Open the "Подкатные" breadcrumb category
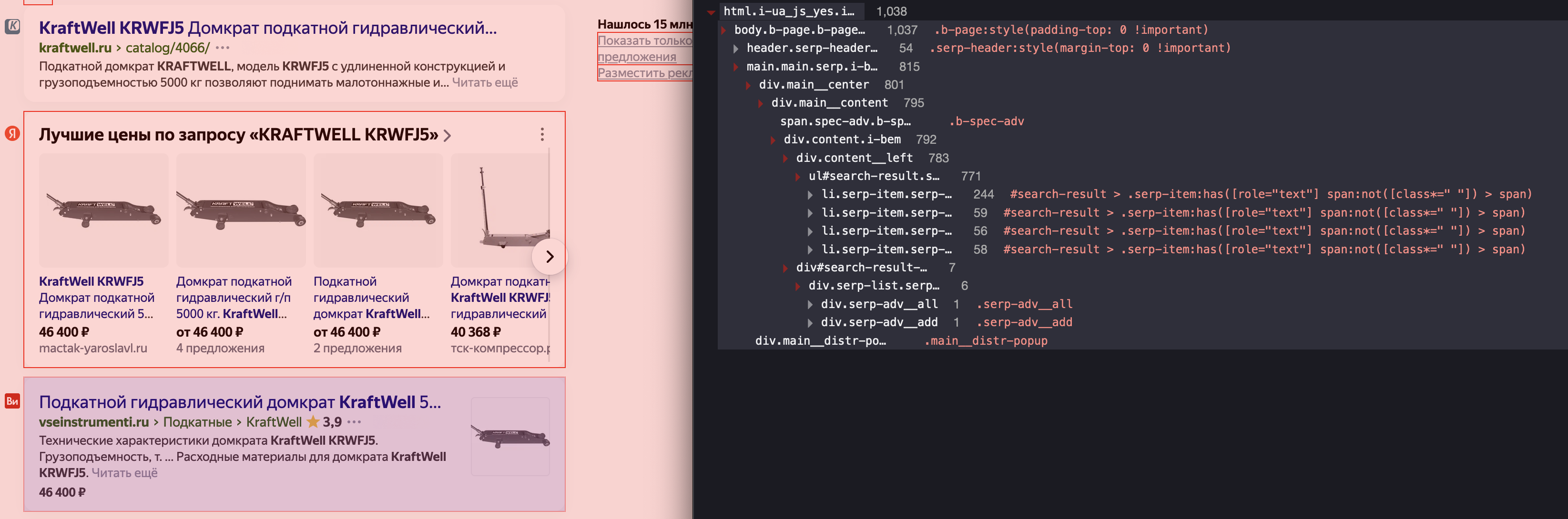 point(197,422)
